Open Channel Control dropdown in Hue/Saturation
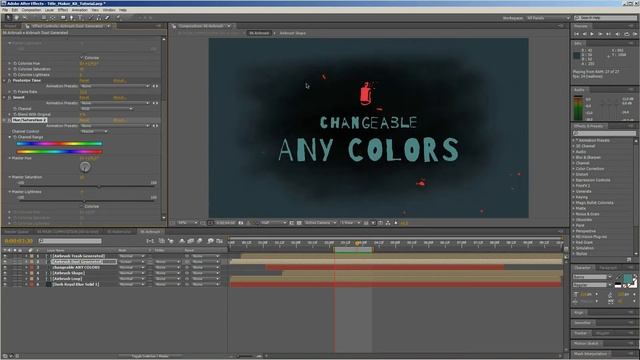The width and height of the screenshot is (640, 360). click(x=94, y=131)
